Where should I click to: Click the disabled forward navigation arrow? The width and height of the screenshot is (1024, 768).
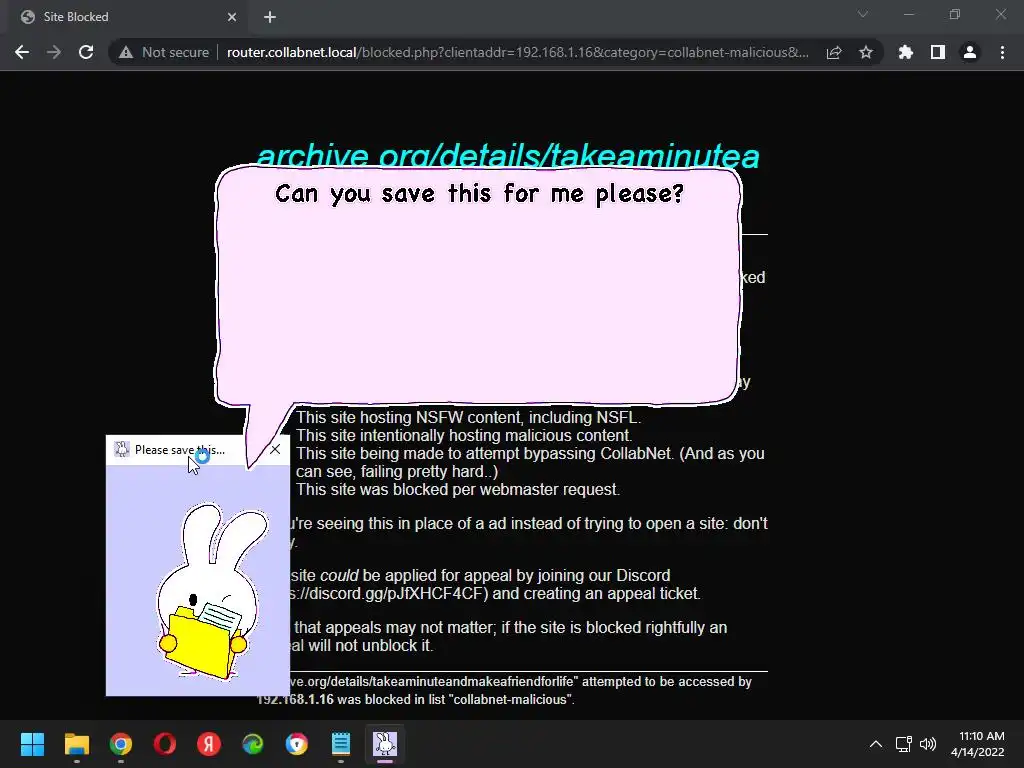click(54, 52)
